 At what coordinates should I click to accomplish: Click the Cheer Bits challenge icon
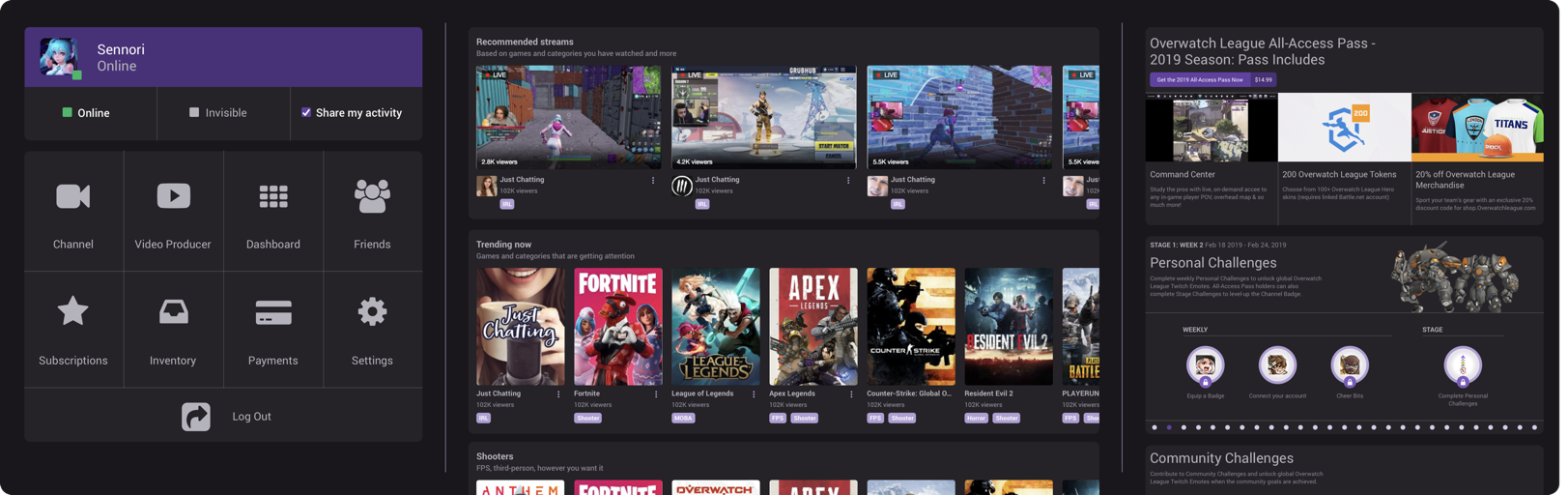click(1350, 365)
